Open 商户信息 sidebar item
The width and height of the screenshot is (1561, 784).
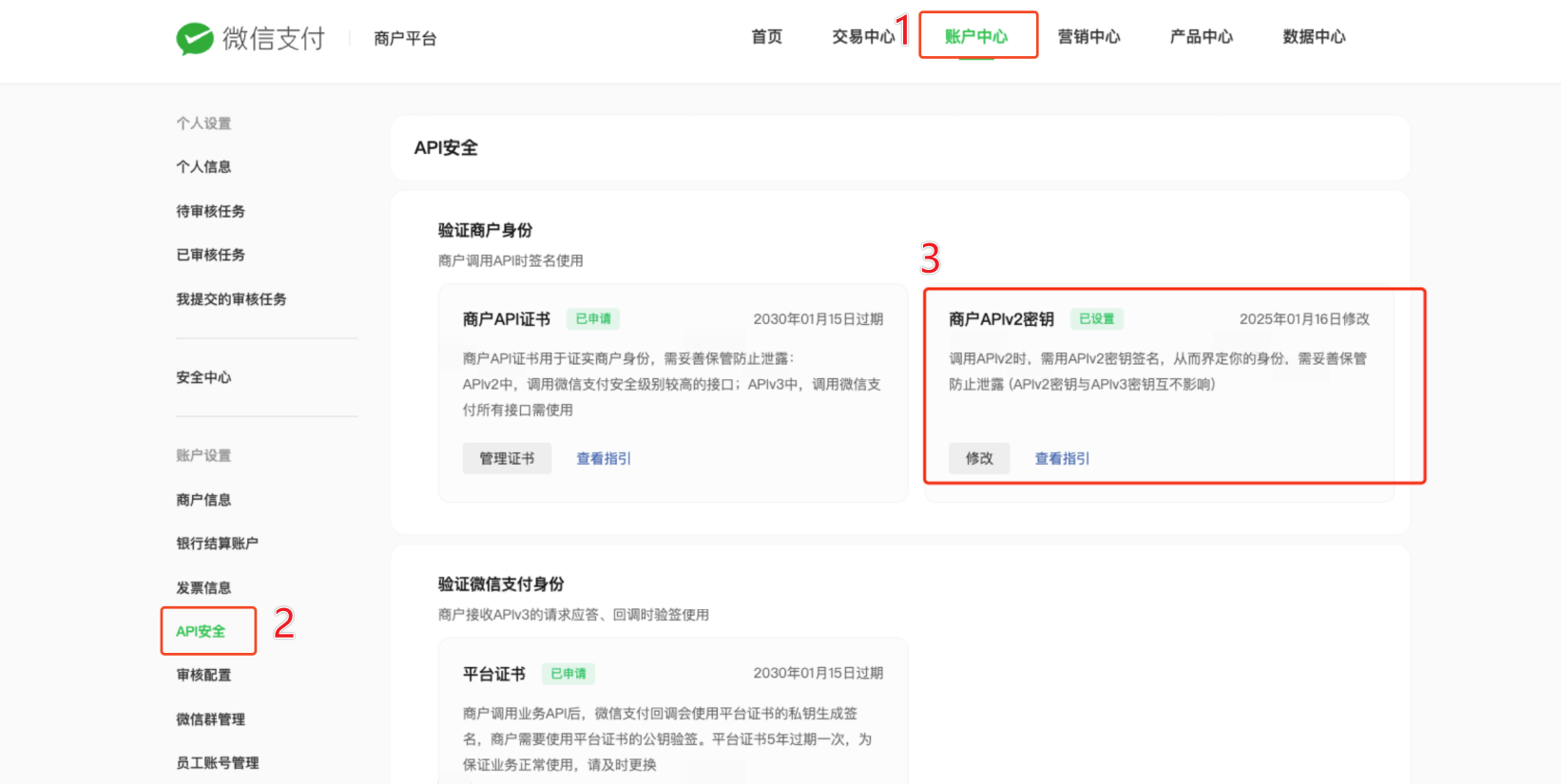point(203,500)
